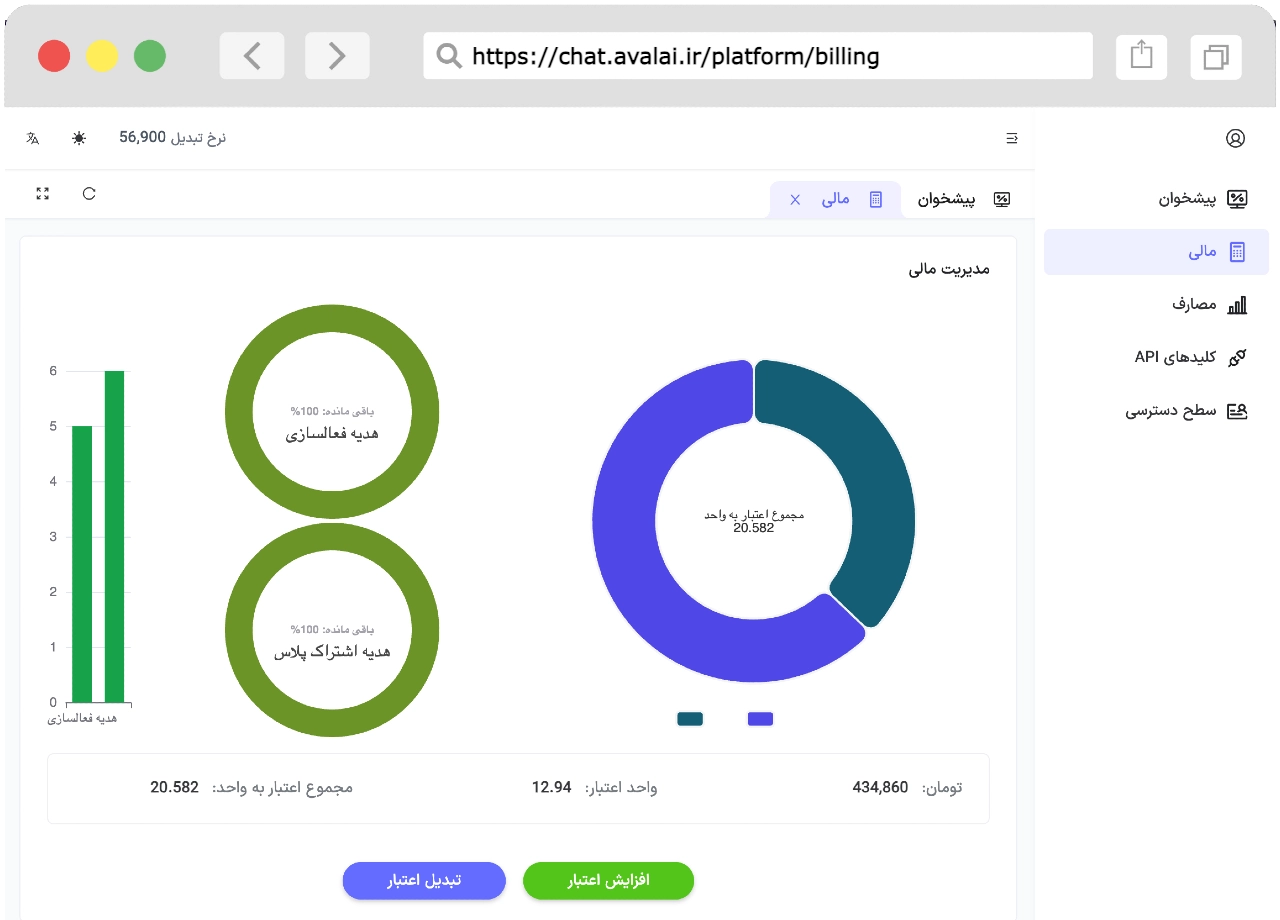Open the browser tabs overview icon
The height and width of the screenshot is (920, 1280).
click(x=1216, y=56)
